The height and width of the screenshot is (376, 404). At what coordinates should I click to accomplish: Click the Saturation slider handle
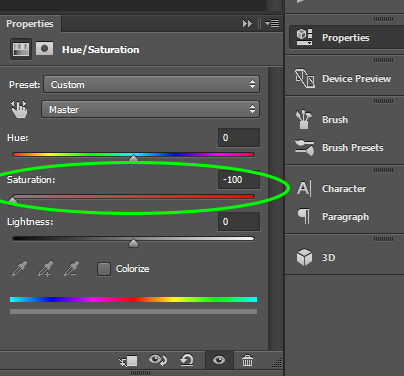click(x=13, y=200)
